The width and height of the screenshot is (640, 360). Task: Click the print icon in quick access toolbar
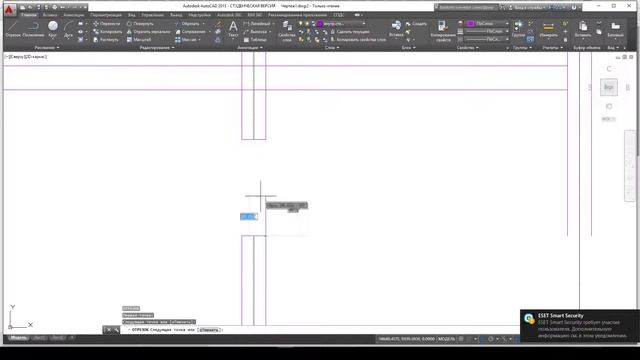tap(54, 7)
